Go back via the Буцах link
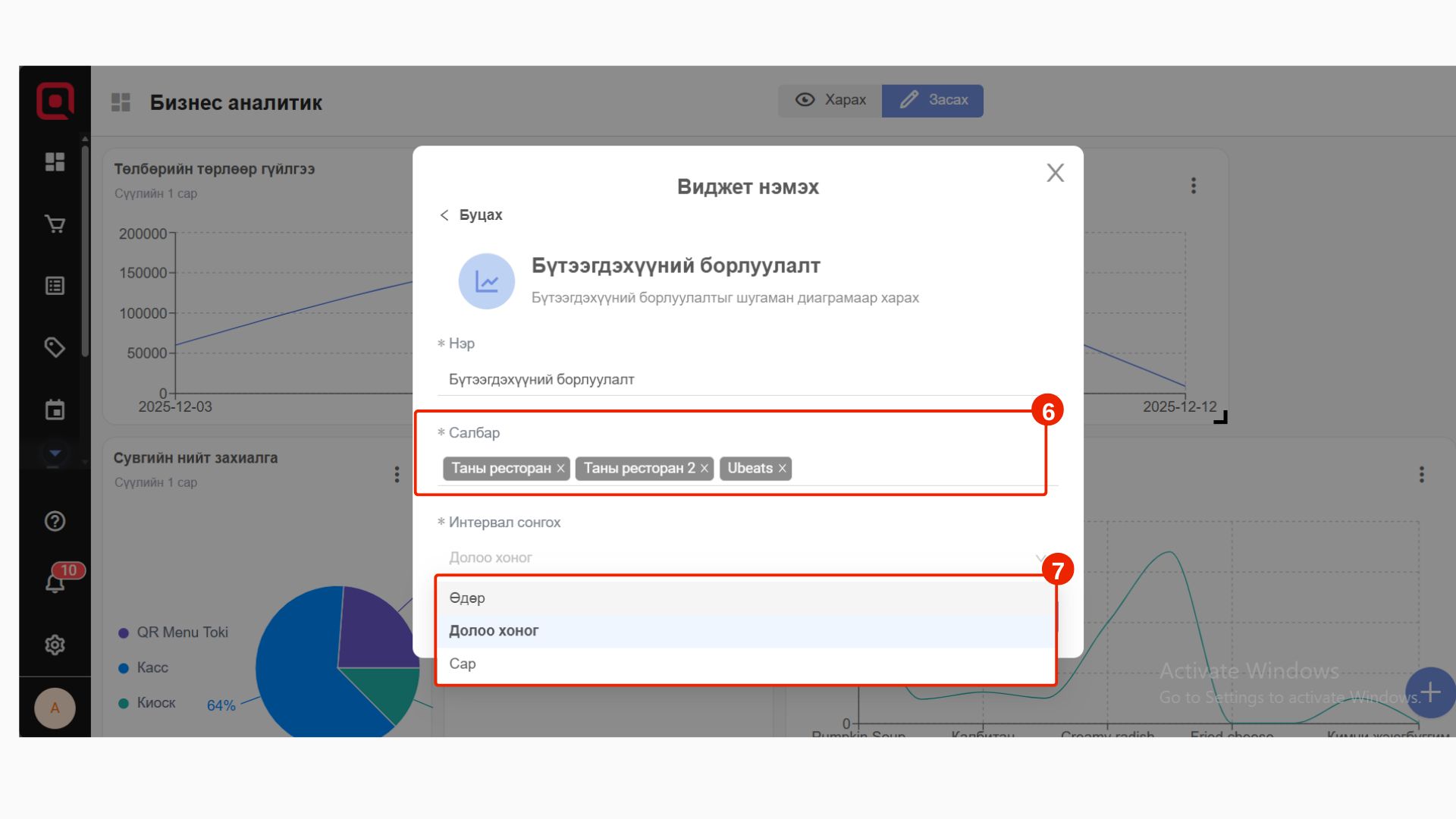The image size is (1456, 819). coord(471,215)
